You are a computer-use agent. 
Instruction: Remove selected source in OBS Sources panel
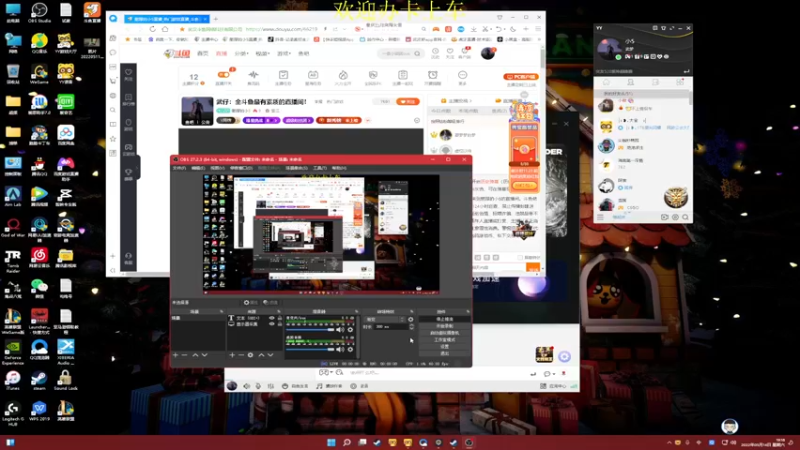point(241,355)
